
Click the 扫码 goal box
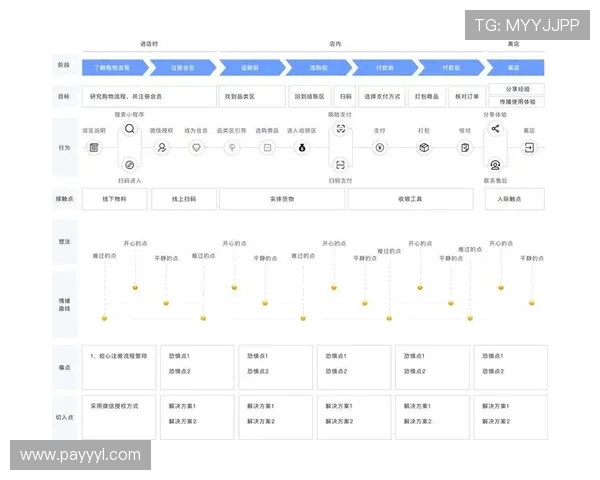[345, 96]
